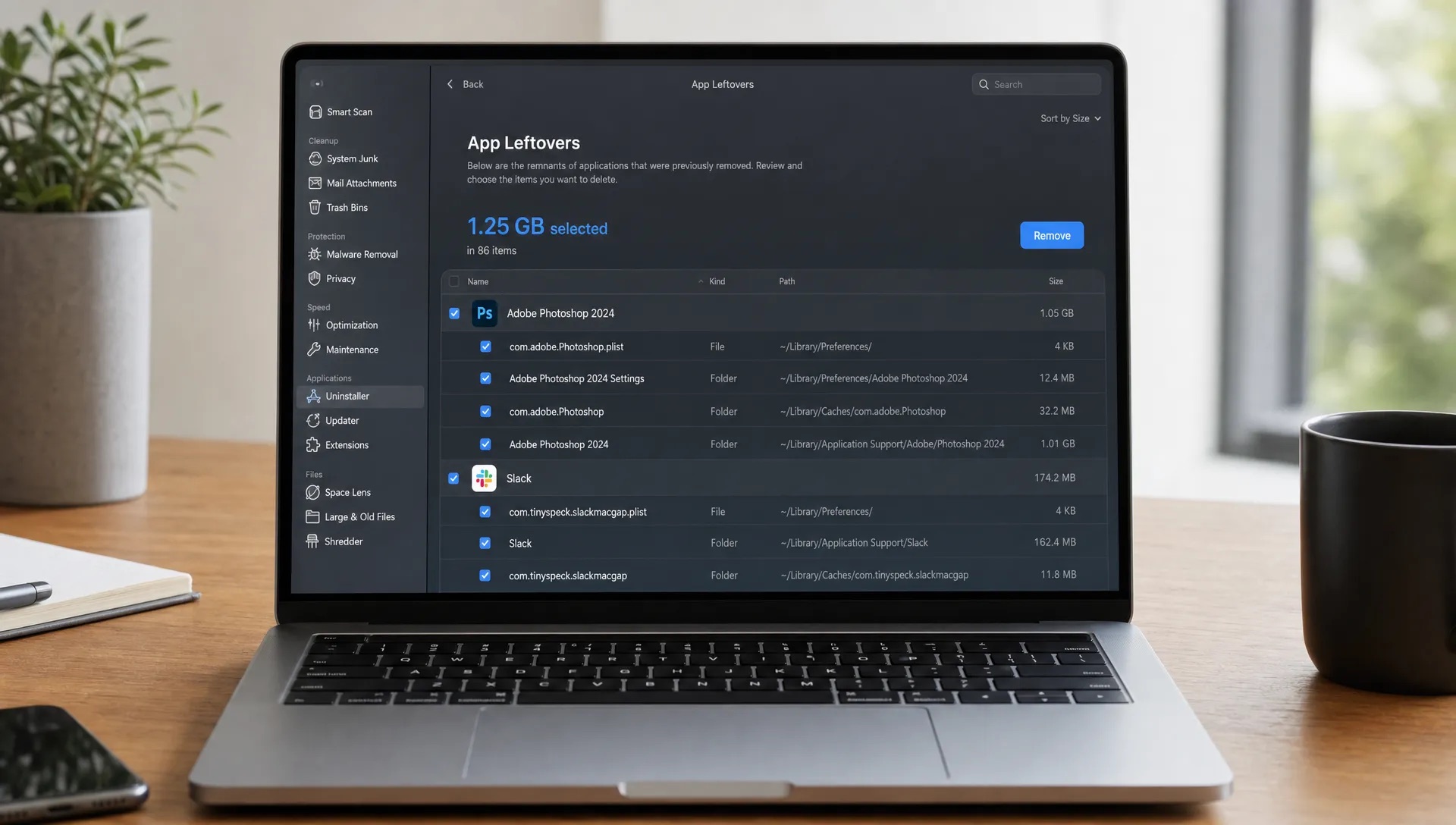Image resolution: width=1456 pixels, height=825 pixels.
Task: Click the magnifier icon in Search
Action: click(x=984, y=84)
